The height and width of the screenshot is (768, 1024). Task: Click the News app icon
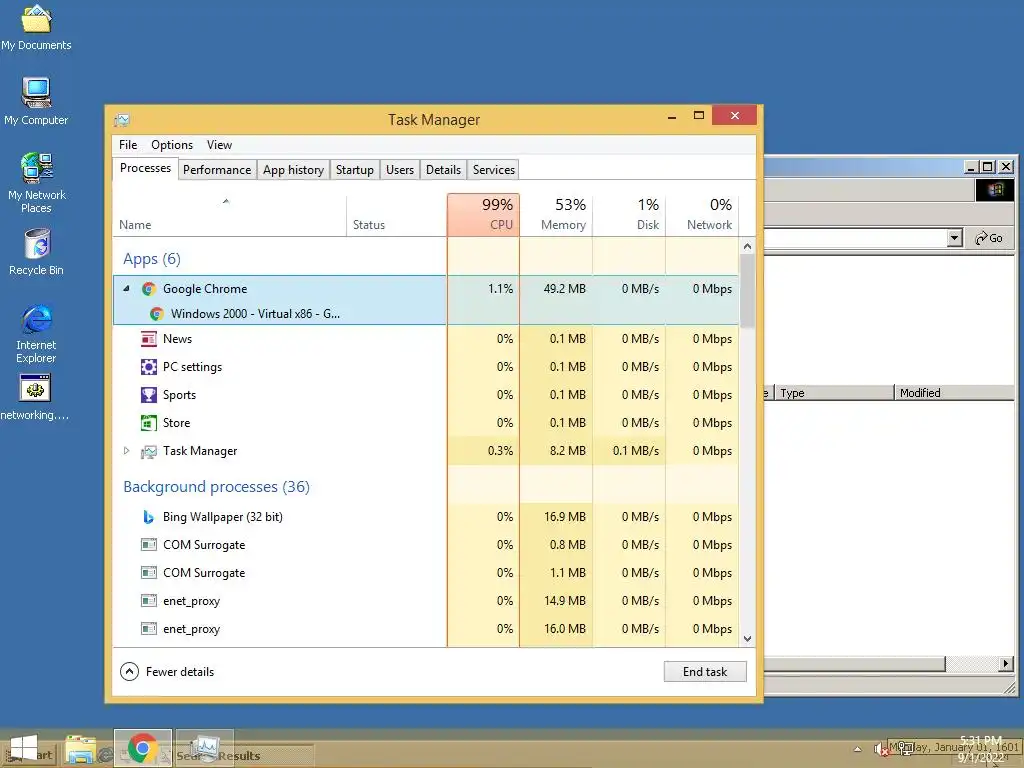(149, 339)
